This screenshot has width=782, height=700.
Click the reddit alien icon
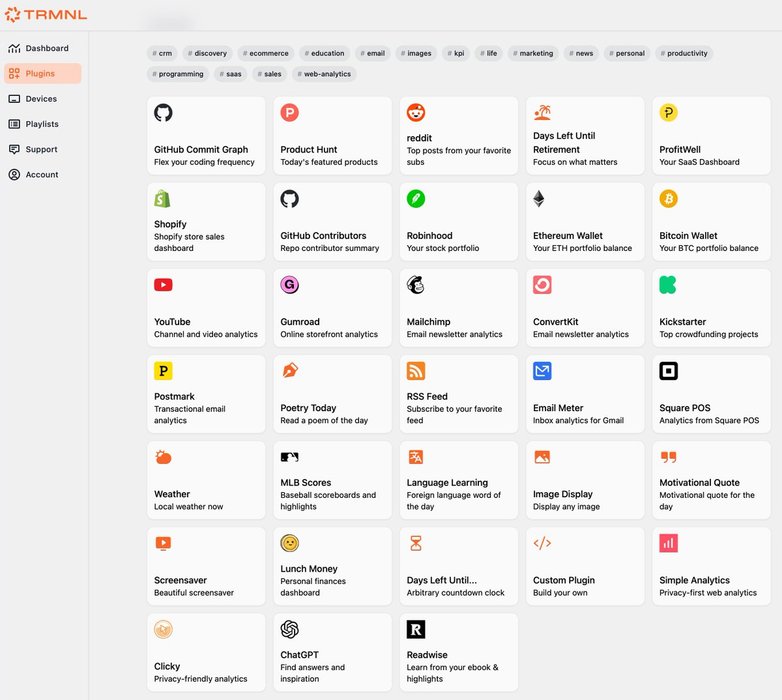click(416, 113)
